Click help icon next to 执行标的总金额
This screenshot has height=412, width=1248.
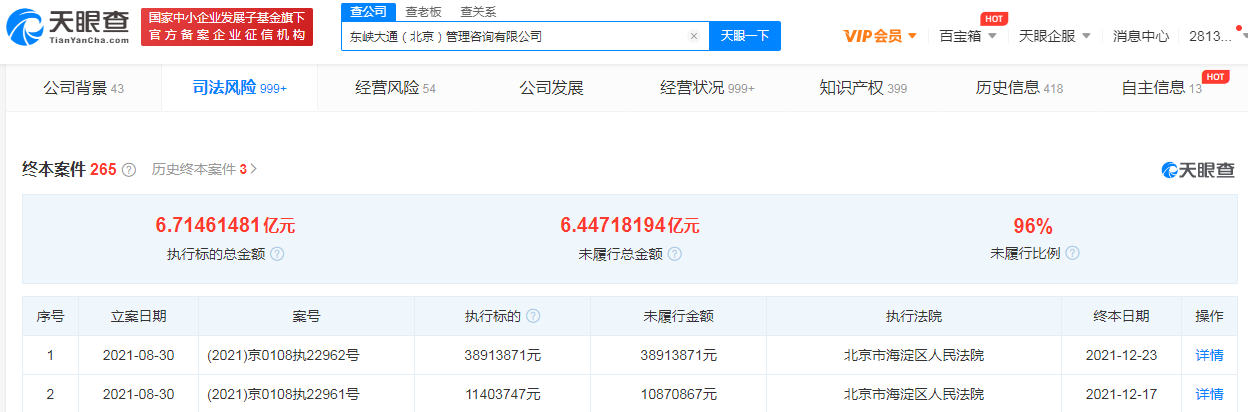pos(277,254)
